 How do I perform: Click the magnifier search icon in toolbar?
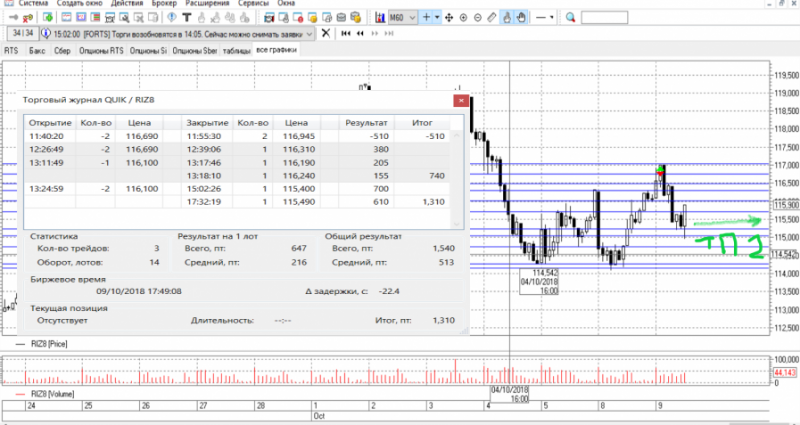coord(570,18)
